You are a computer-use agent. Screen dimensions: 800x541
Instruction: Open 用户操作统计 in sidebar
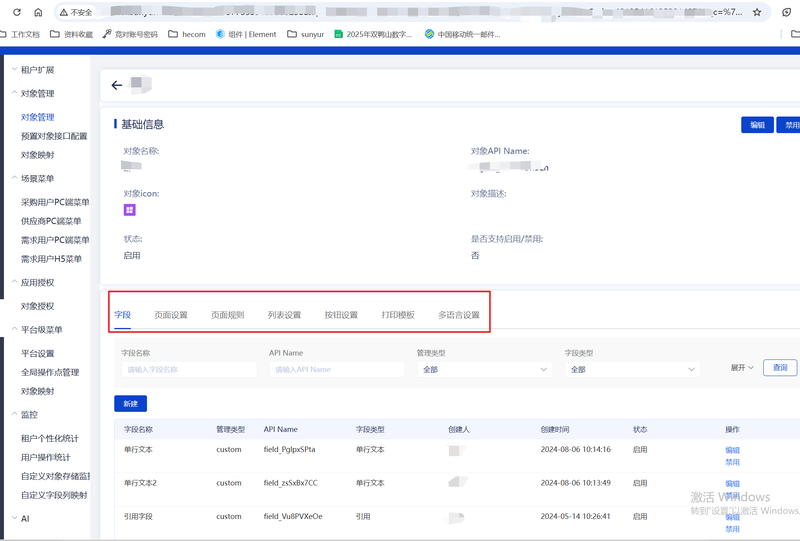pos(46,457)
